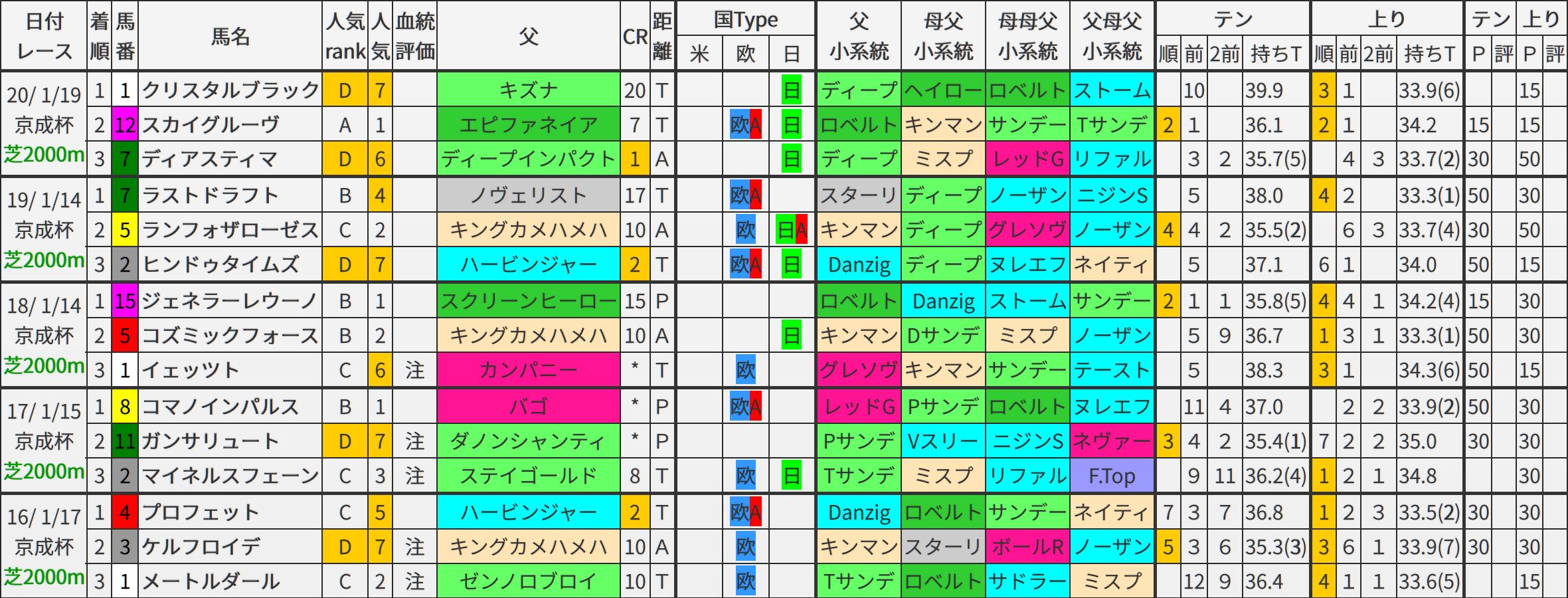Click sire cell エピファネイア

pos(529,124)
